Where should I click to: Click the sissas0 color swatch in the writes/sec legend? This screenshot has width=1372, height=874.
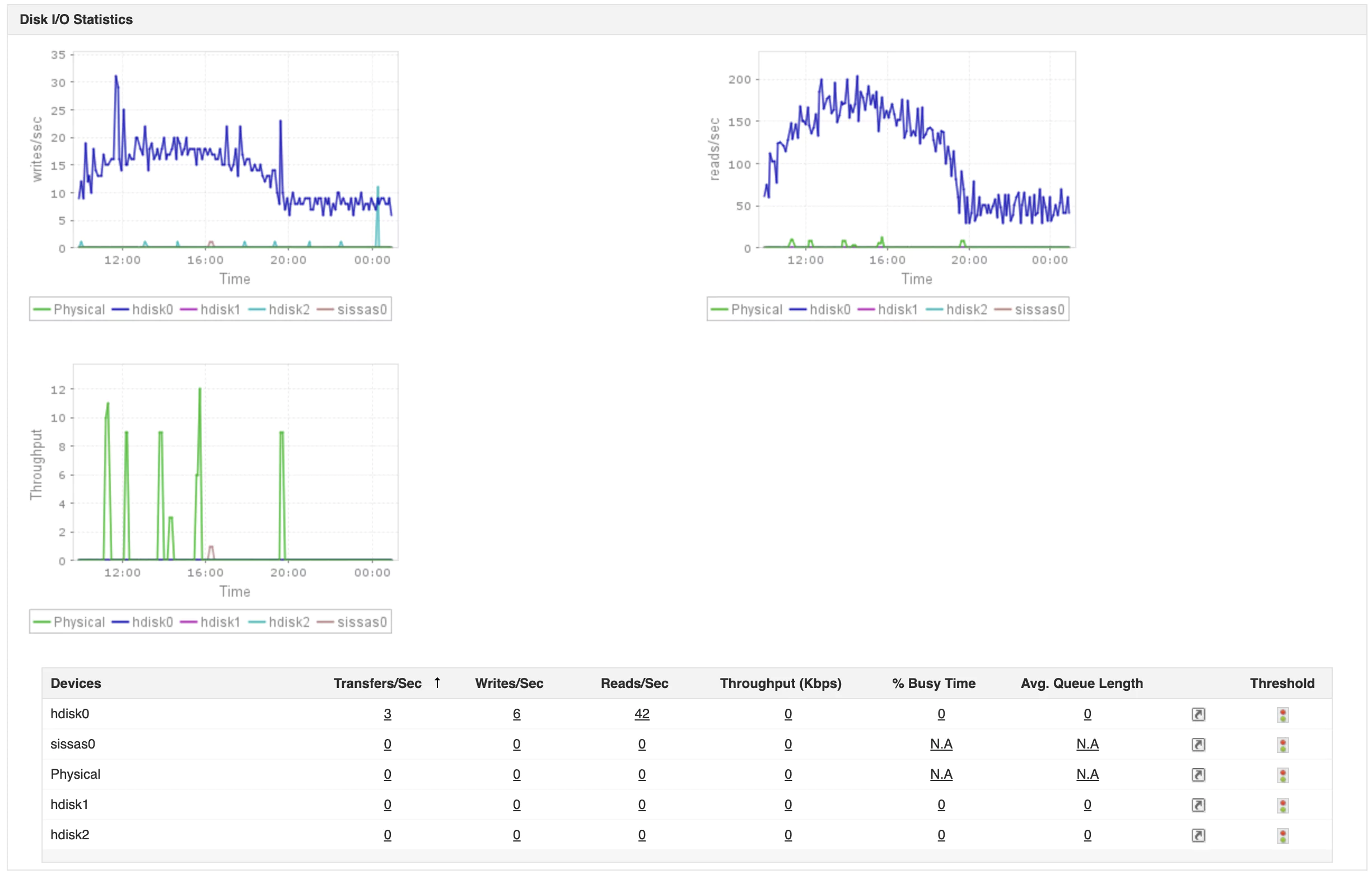point(325,310)
